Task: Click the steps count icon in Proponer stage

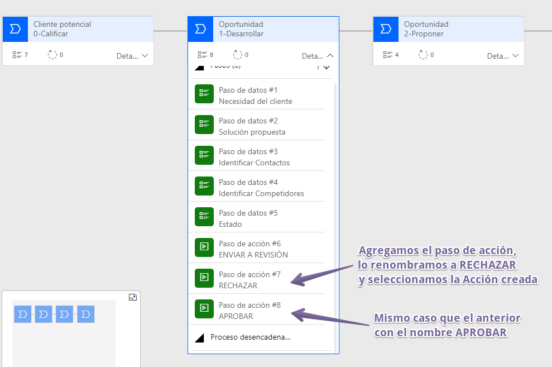Action: pyautogui.click(x=388, y=55)
